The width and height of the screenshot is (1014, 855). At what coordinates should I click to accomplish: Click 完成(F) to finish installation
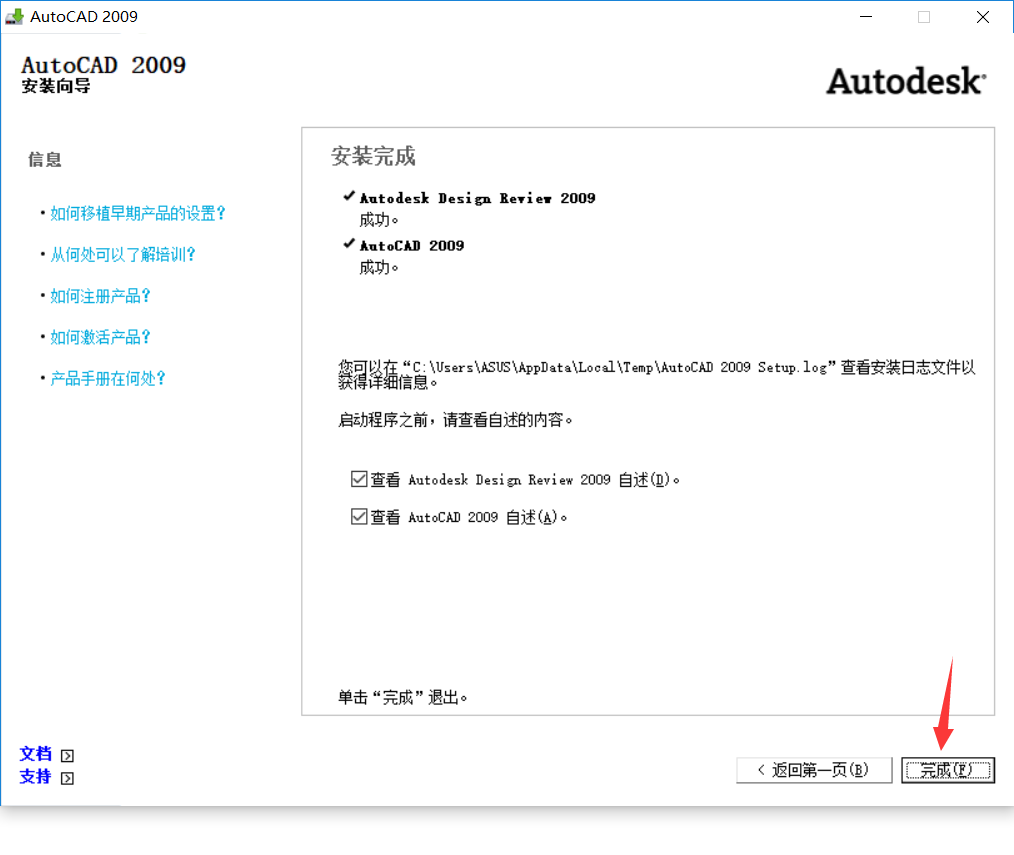tap(947, 770)
